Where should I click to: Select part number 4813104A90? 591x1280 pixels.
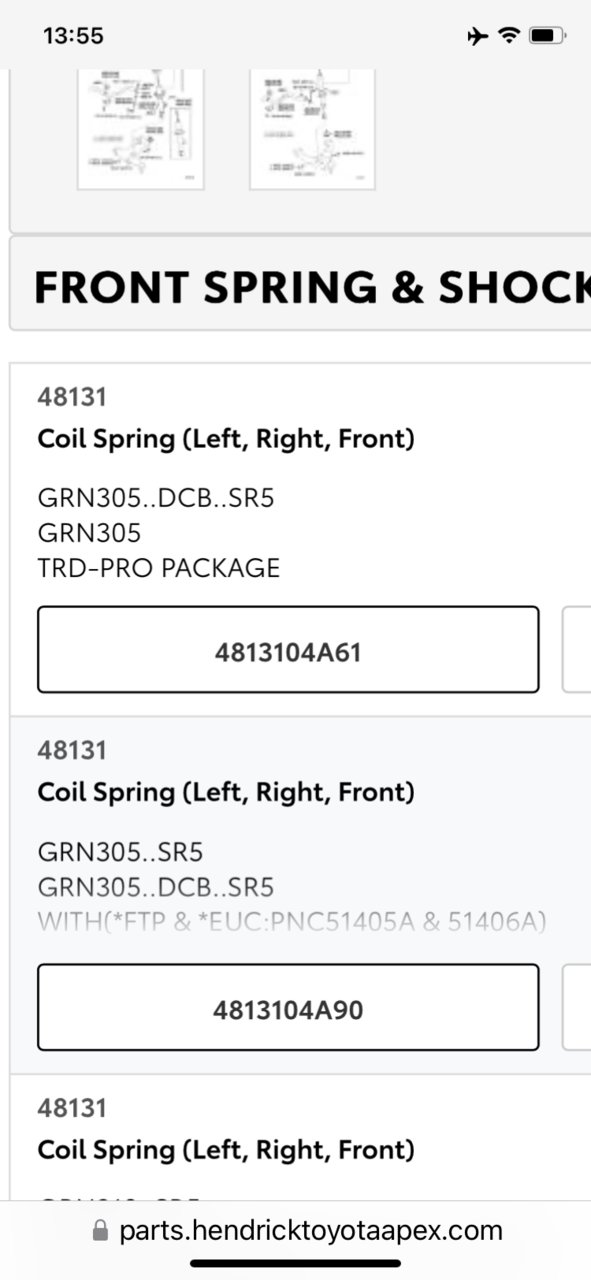(288, 1007)
